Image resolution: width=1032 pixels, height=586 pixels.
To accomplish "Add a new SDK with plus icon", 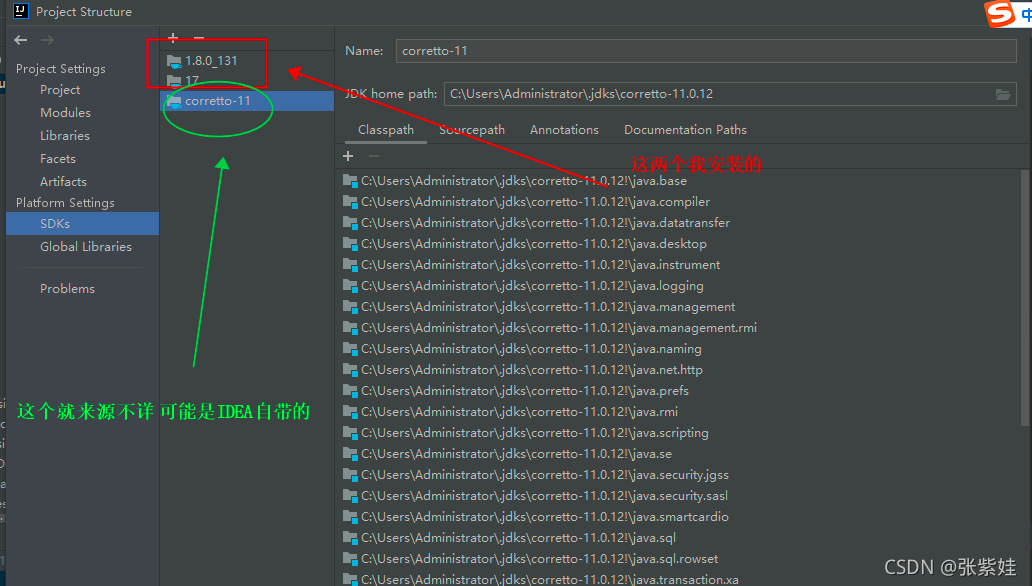I will [x=173, y=38].
